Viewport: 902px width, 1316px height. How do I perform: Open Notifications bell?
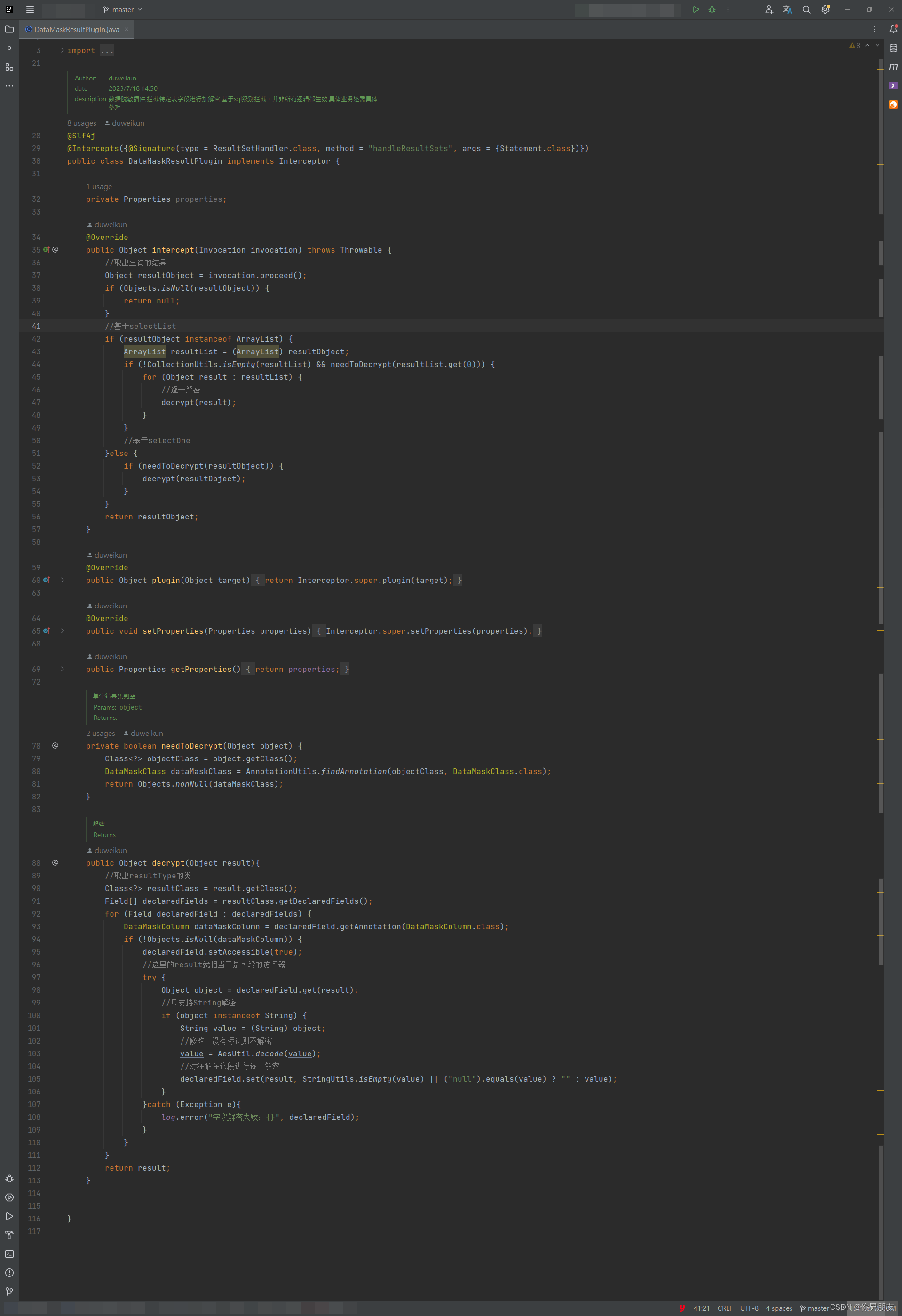pyautogui.click(x=893, y=30)
